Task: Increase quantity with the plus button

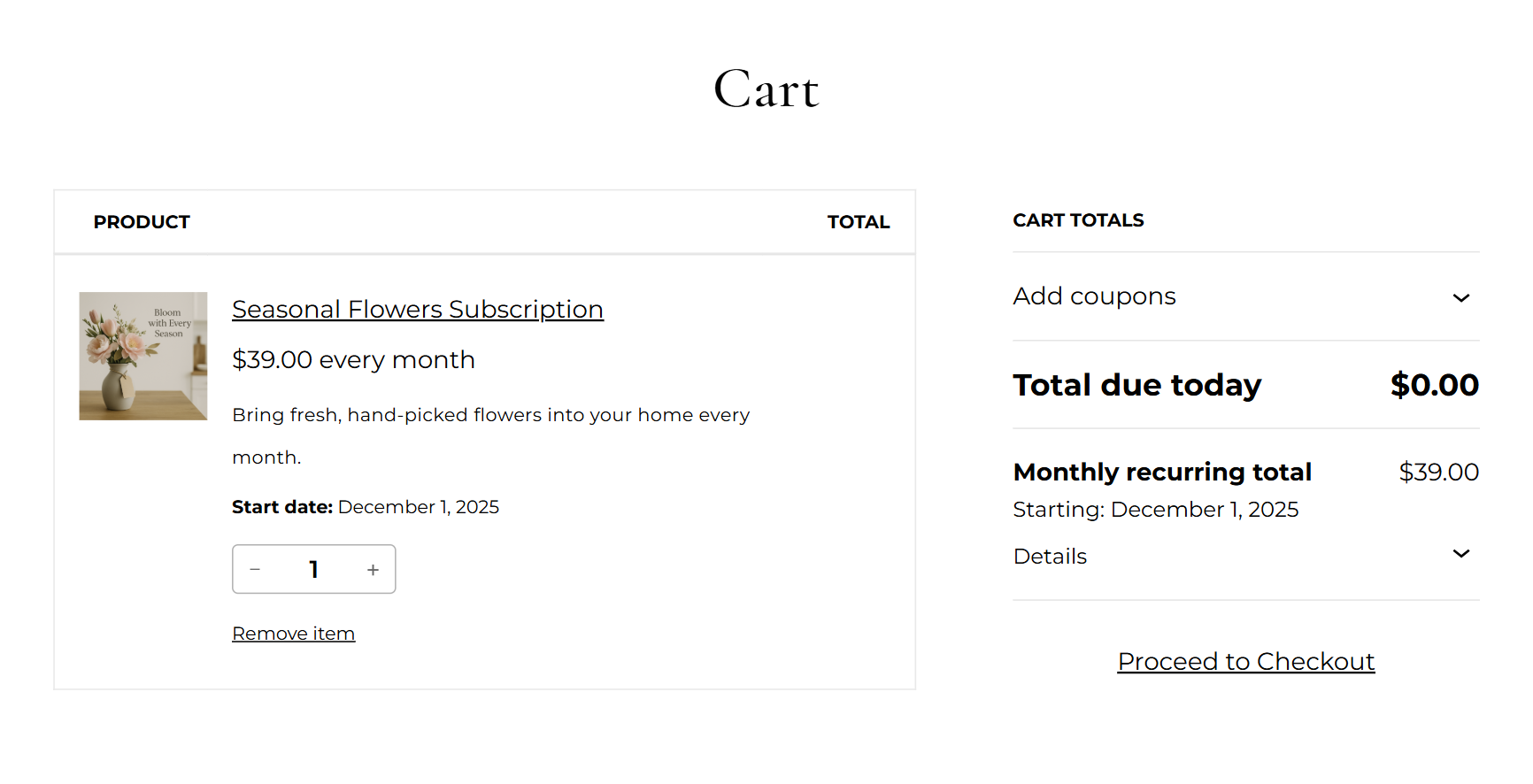Action: click(x=373, y=570)
